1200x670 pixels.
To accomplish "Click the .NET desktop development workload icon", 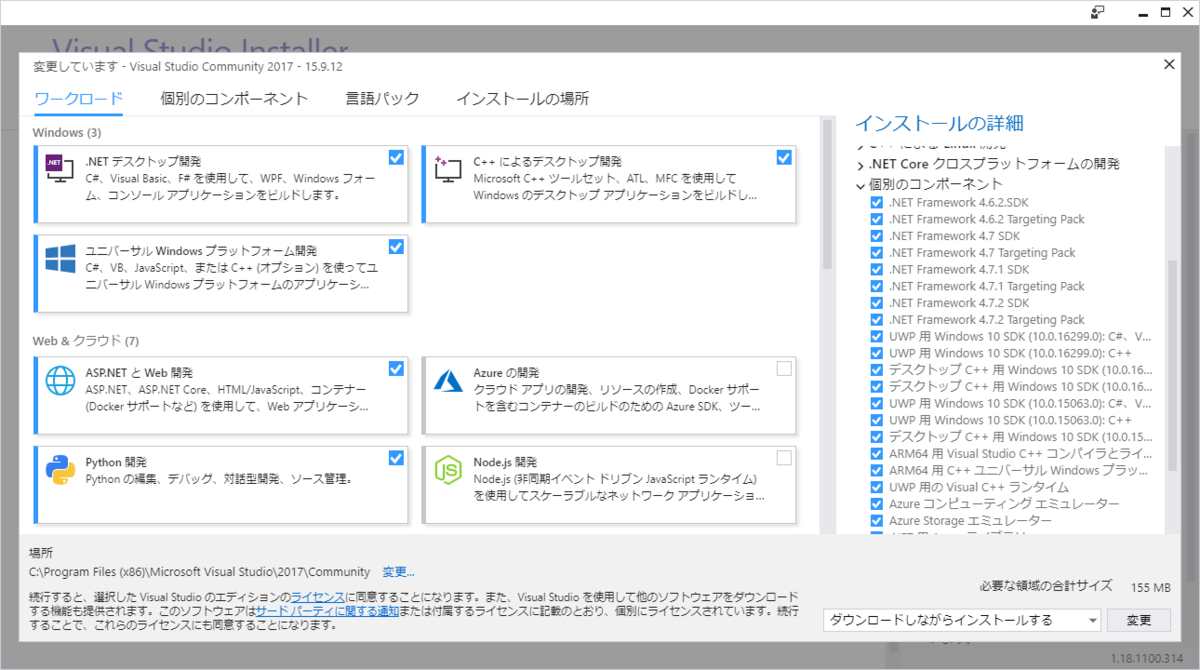I will tap(60, 167).
